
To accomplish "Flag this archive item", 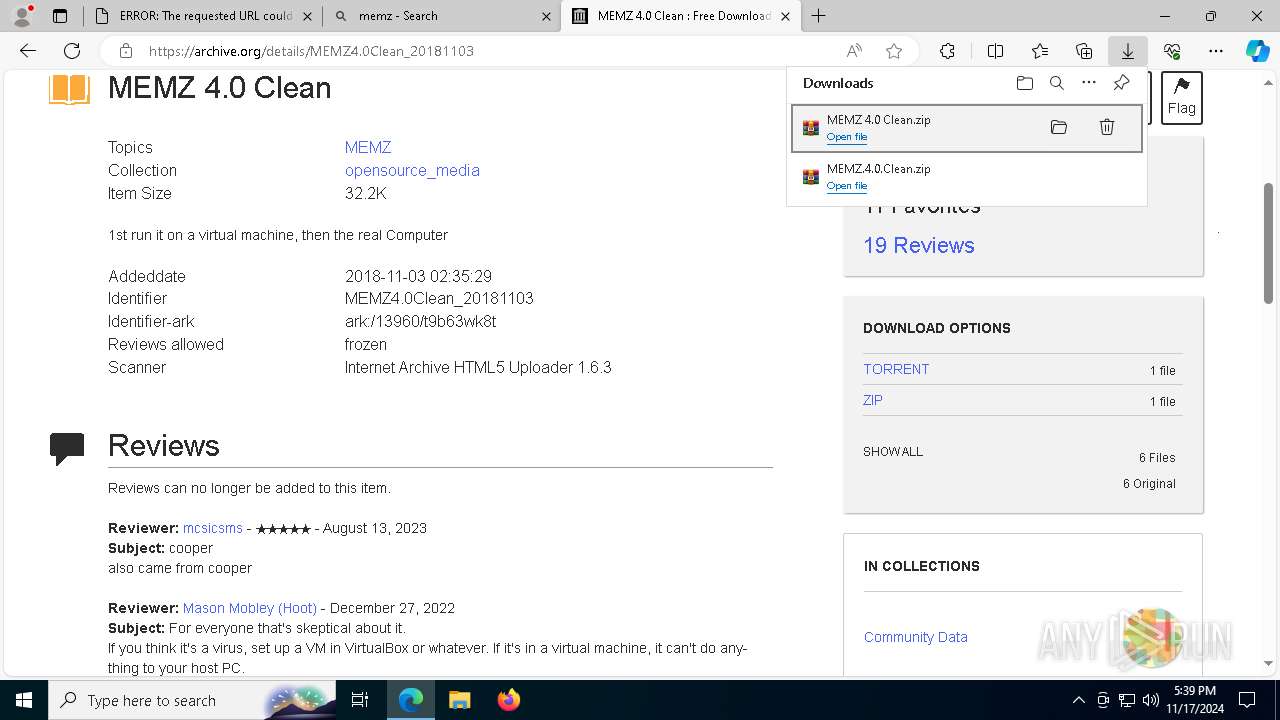I will 1181,98.
